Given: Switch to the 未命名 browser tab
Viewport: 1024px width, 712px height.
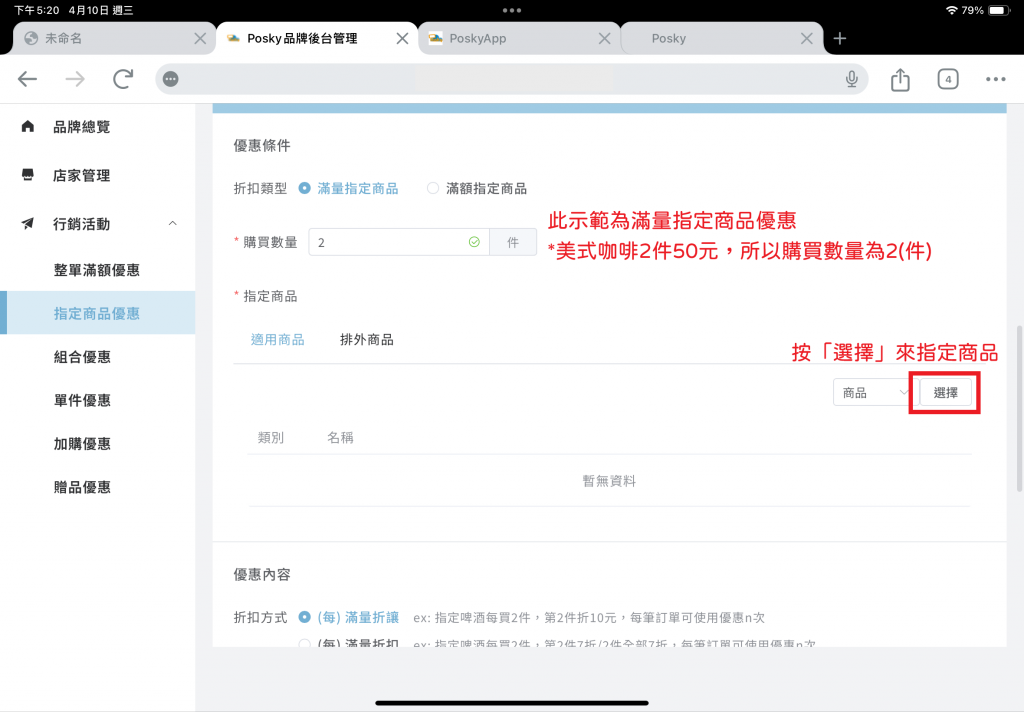Looking at the screenshot, I should point(114,39).
